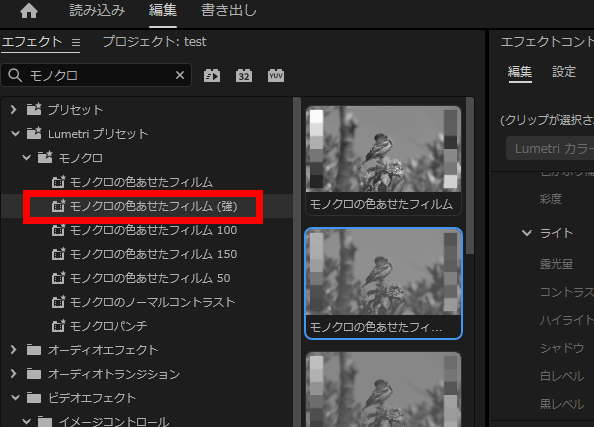Click preset icon beside フィルム 150
Viewport: 594px width, 427px height.
(58, 253)
